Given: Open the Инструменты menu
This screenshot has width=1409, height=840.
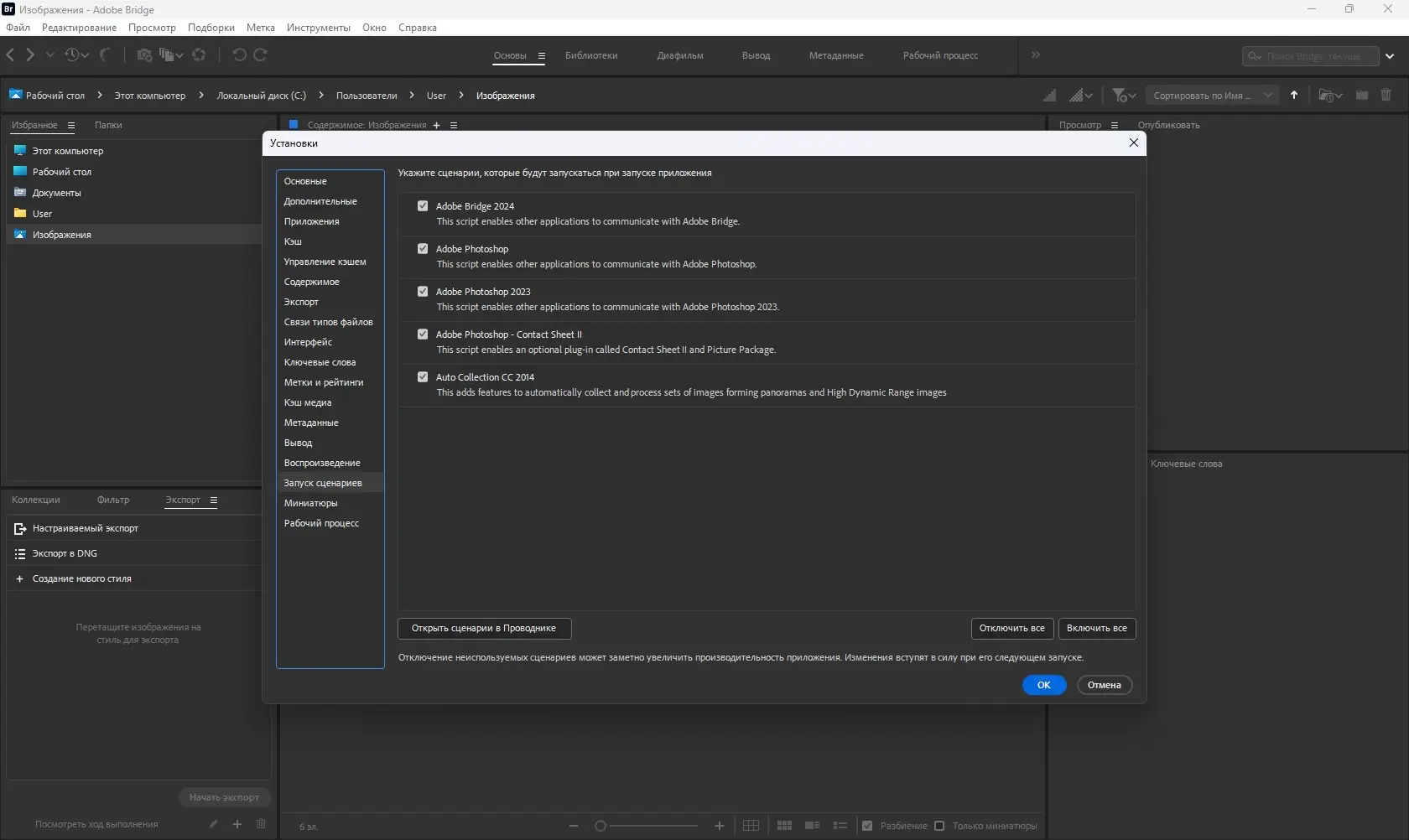Looking at the screenshot, I should click(x=319, y=28).
